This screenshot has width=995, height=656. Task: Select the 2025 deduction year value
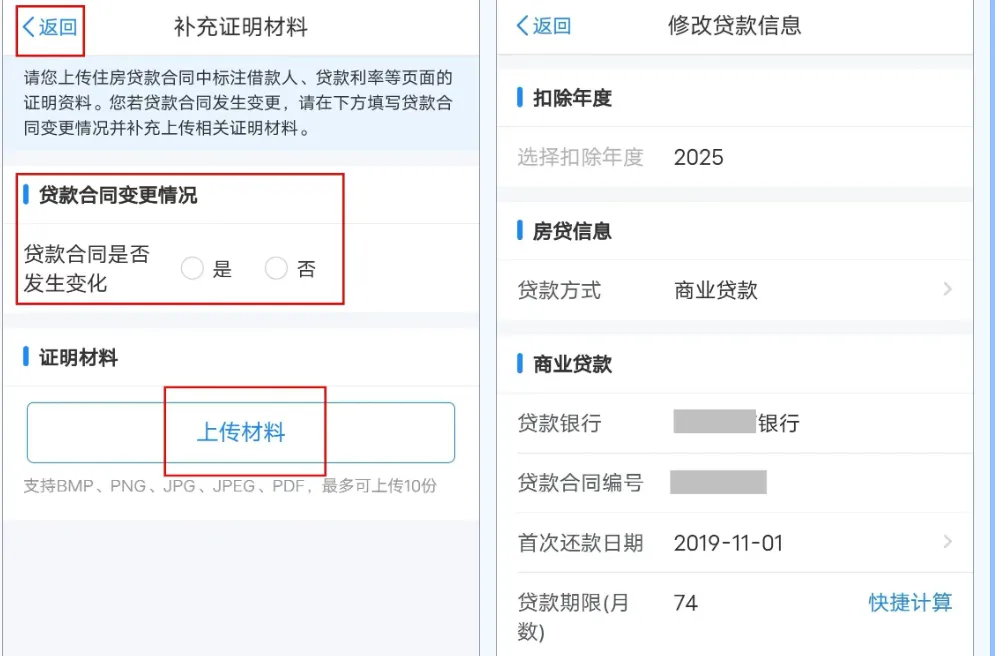[x=698, y=157]
